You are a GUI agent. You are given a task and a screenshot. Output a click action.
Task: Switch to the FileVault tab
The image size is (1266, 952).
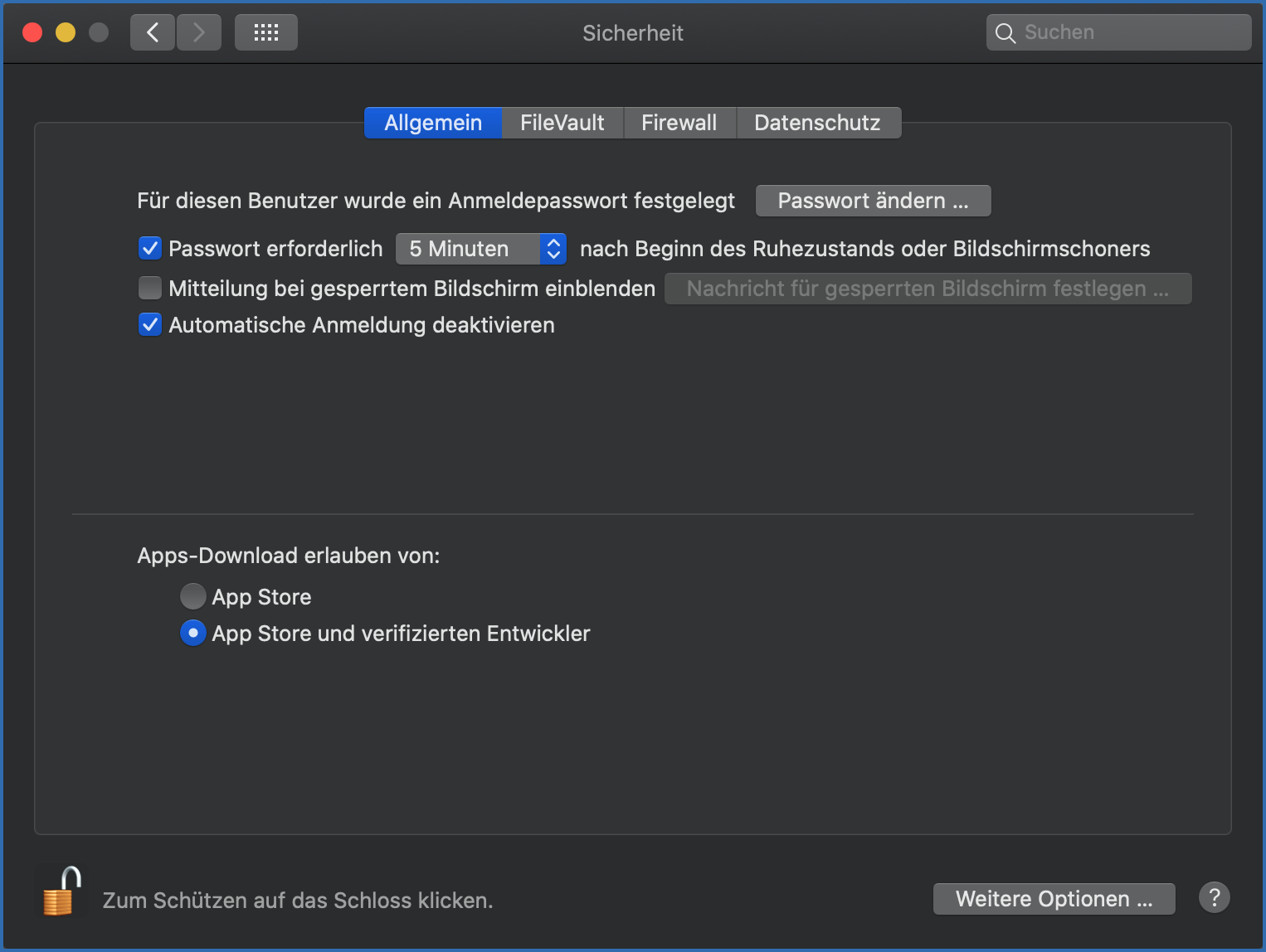562,122
